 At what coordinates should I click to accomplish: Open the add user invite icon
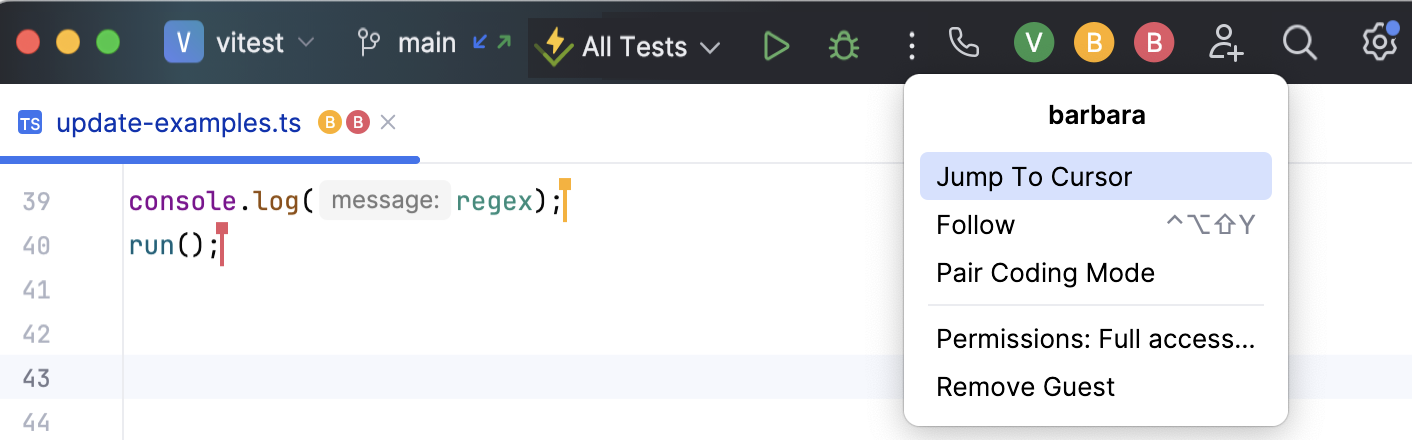tap(1226, 43)
